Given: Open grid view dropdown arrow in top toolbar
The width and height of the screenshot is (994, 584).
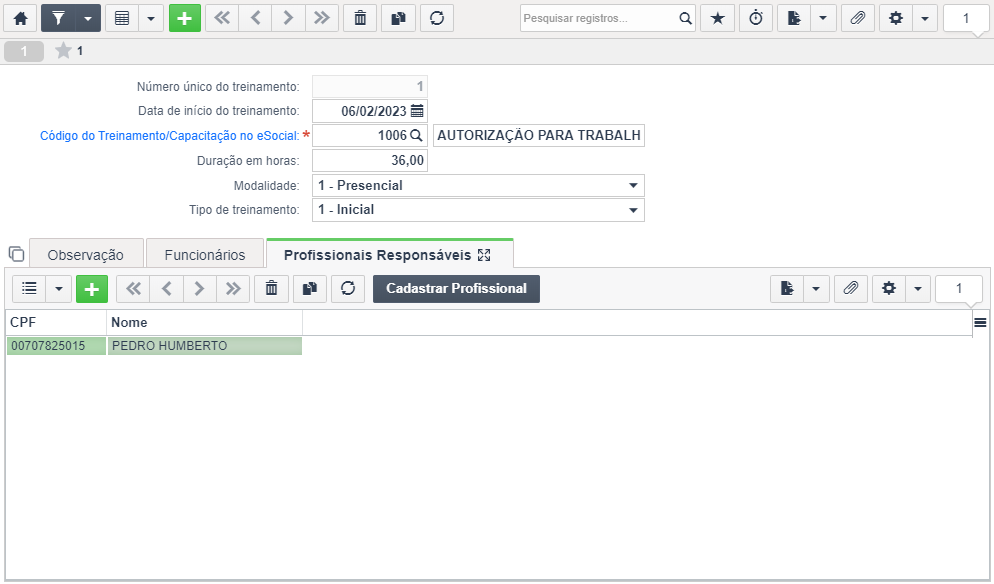Looking at the screenshot, I should 151,18.
